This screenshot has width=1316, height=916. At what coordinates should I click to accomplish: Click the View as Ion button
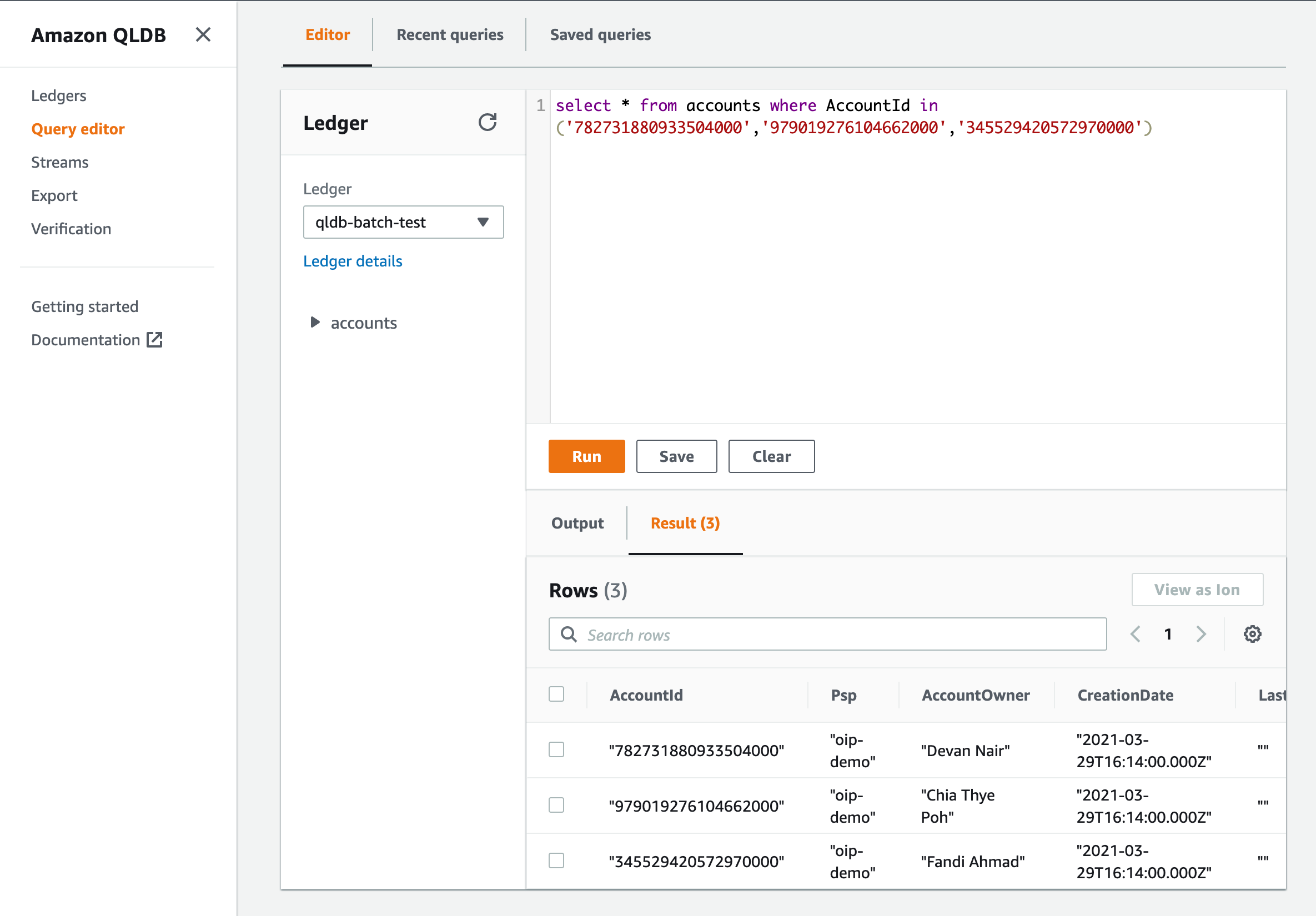1197,590
